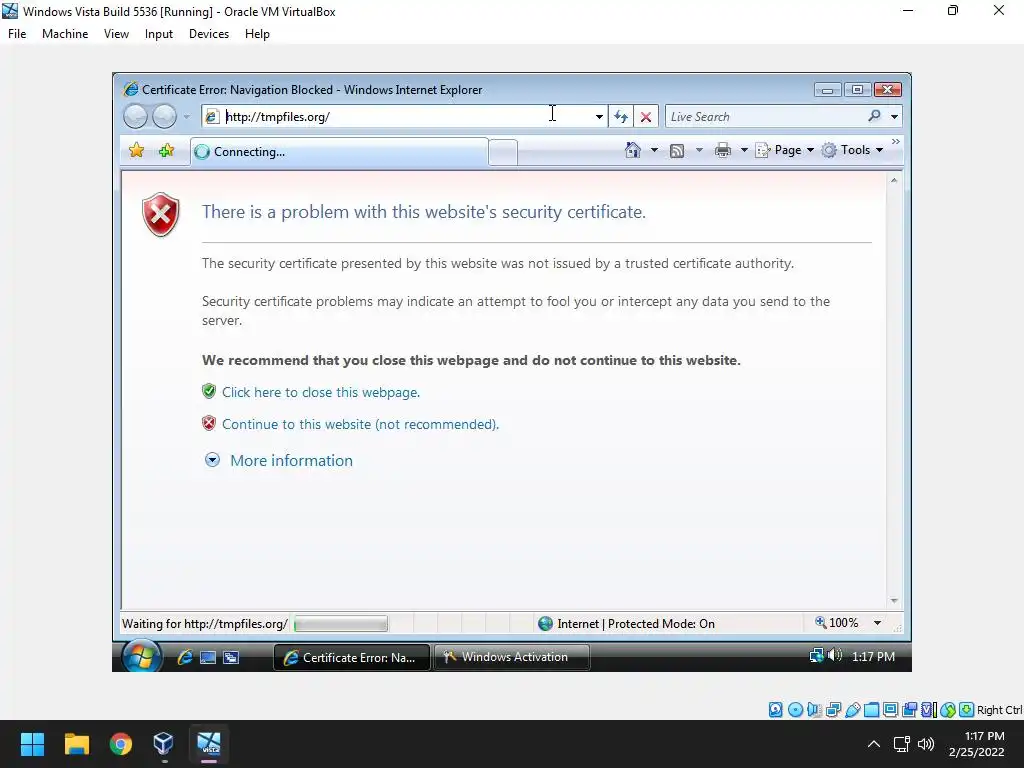Click VirtualBox CPU virtualization indicator

point(929,710)
